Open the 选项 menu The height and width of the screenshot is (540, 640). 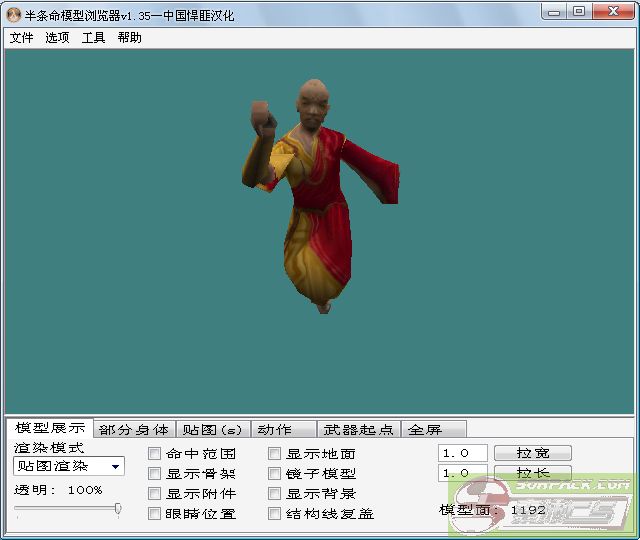(57, 38)
